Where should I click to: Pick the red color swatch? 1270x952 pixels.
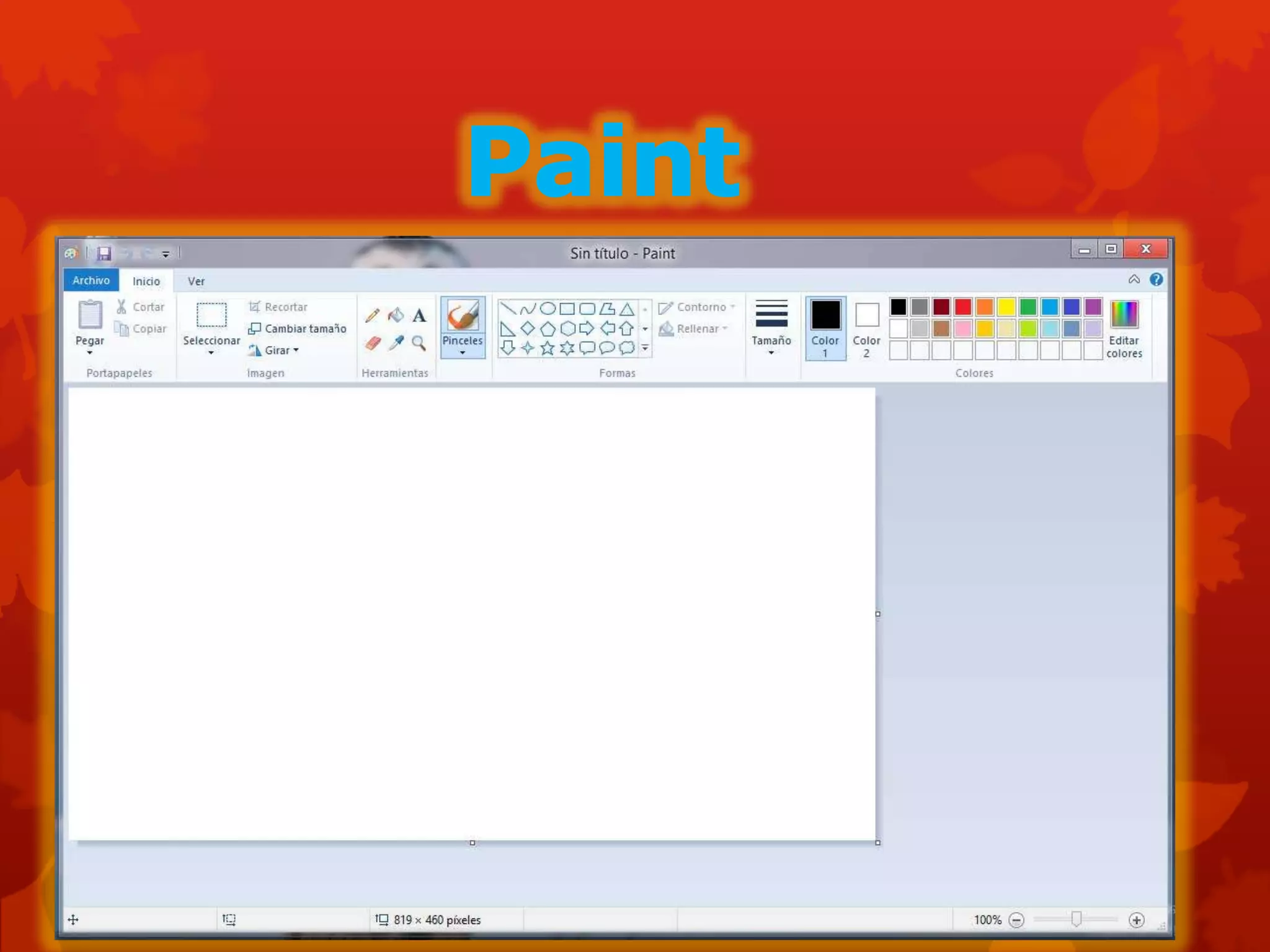963,307
